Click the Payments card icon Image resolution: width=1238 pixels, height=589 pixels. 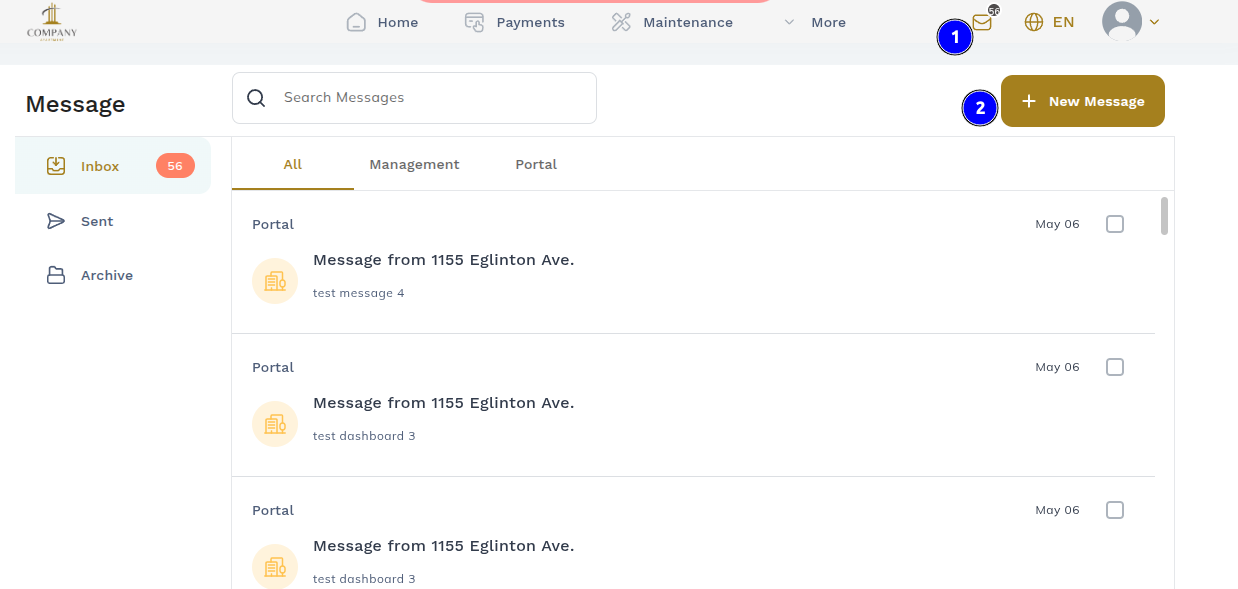click(475, 22)
